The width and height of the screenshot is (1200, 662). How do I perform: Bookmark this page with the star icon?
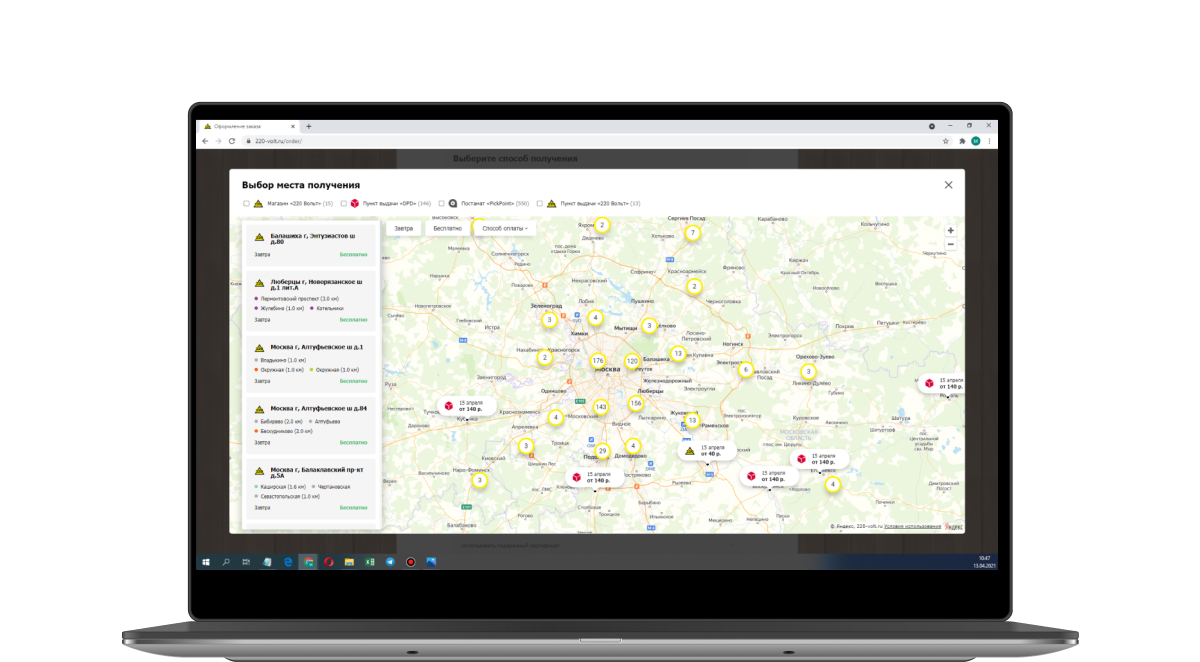pyautogui.click(x=946, y=141)
